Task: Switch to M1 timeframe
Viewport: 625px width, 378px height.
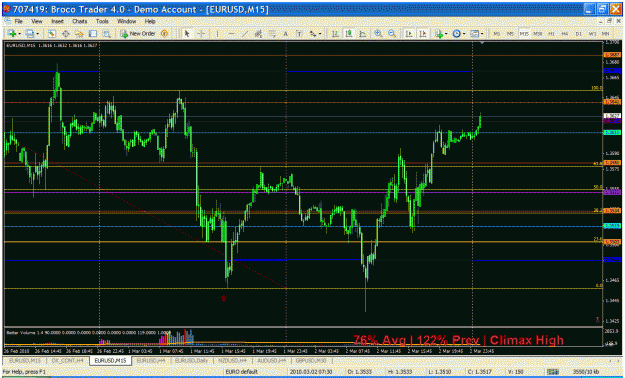Action: pyautogui.click(x=497, y=34)
